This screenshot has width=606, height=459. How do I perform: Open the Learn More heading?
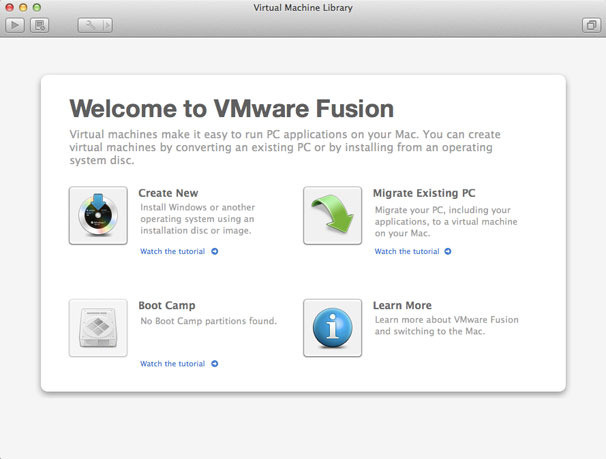pos(402,305)
